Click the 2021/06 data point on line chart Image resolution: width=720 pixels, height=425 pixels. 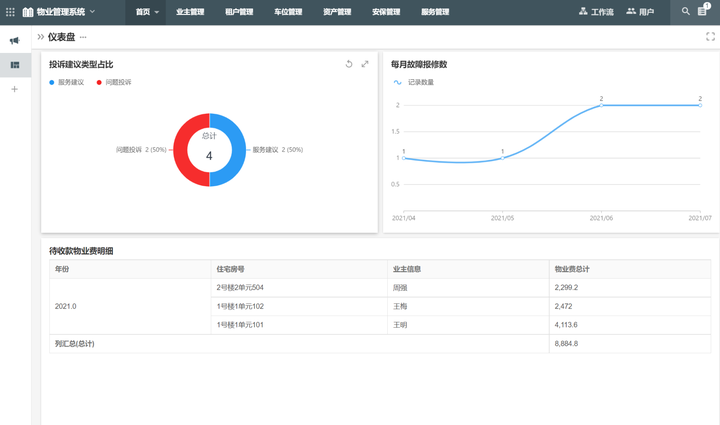click(602, 105)
